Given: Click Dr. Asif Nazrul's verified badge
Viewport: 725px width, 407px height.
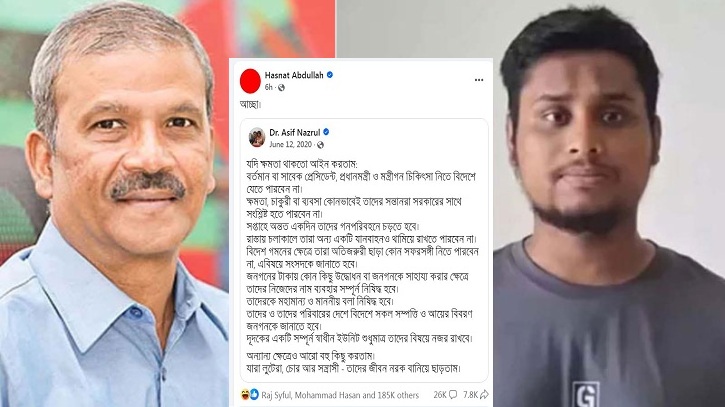Looking at the screenshot, I should pyautogui.click(x=326, y=132).
